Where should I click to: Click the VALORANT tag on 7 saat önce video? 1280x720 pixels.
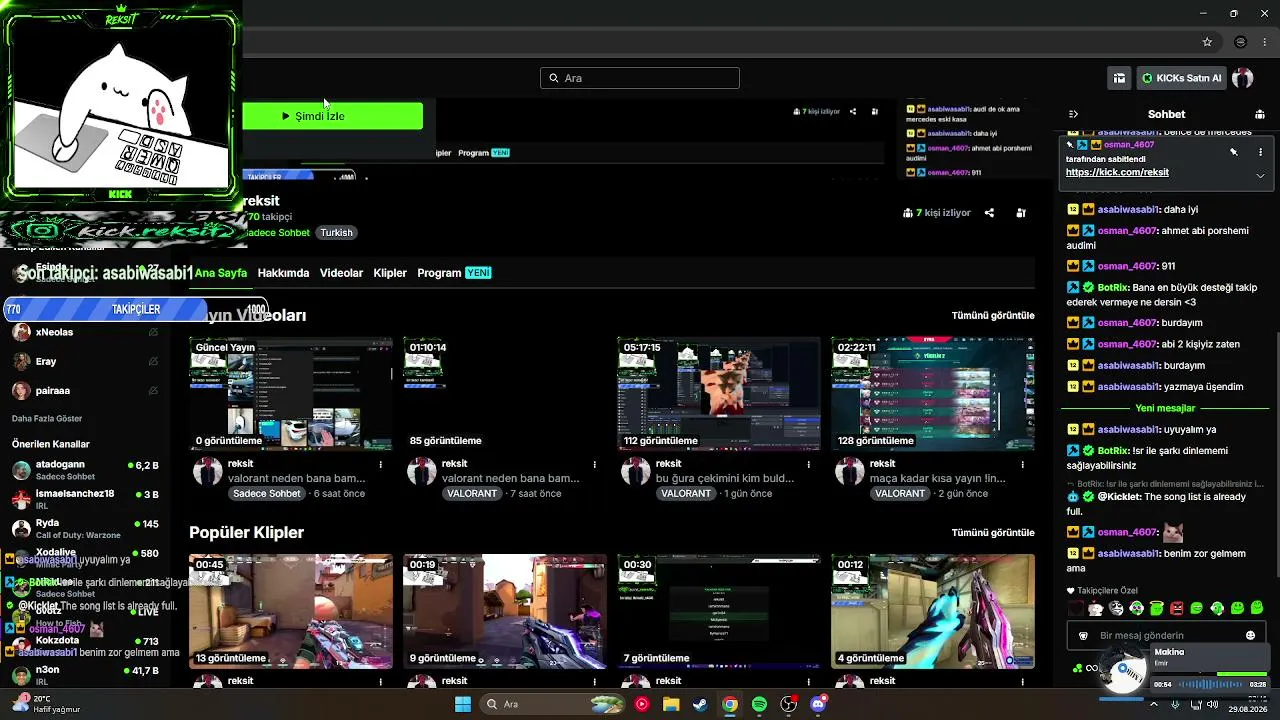(472, 494)
